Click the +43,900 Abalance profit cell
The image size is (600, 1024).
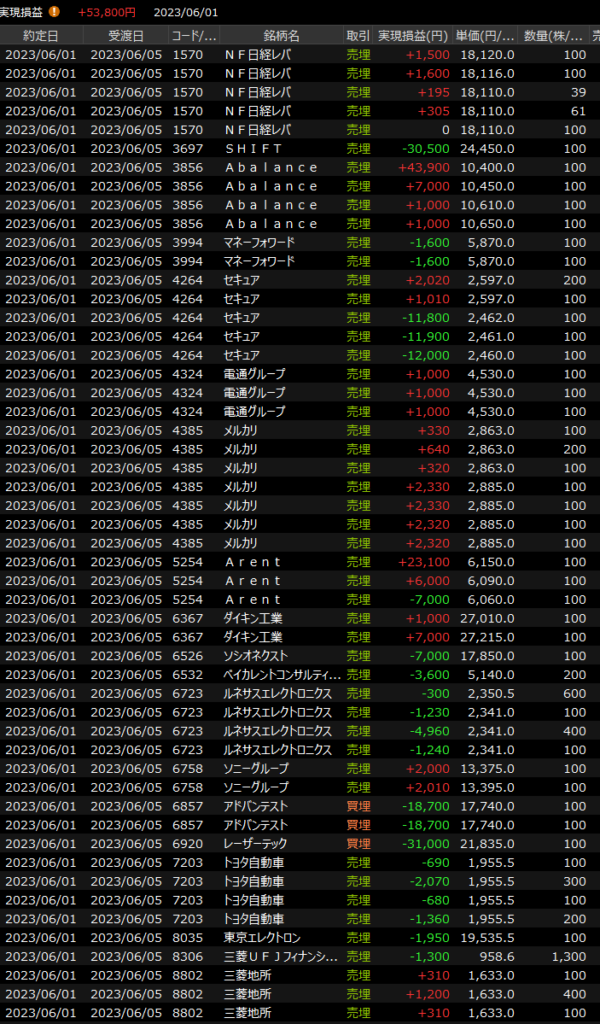(x=423, y=167)
